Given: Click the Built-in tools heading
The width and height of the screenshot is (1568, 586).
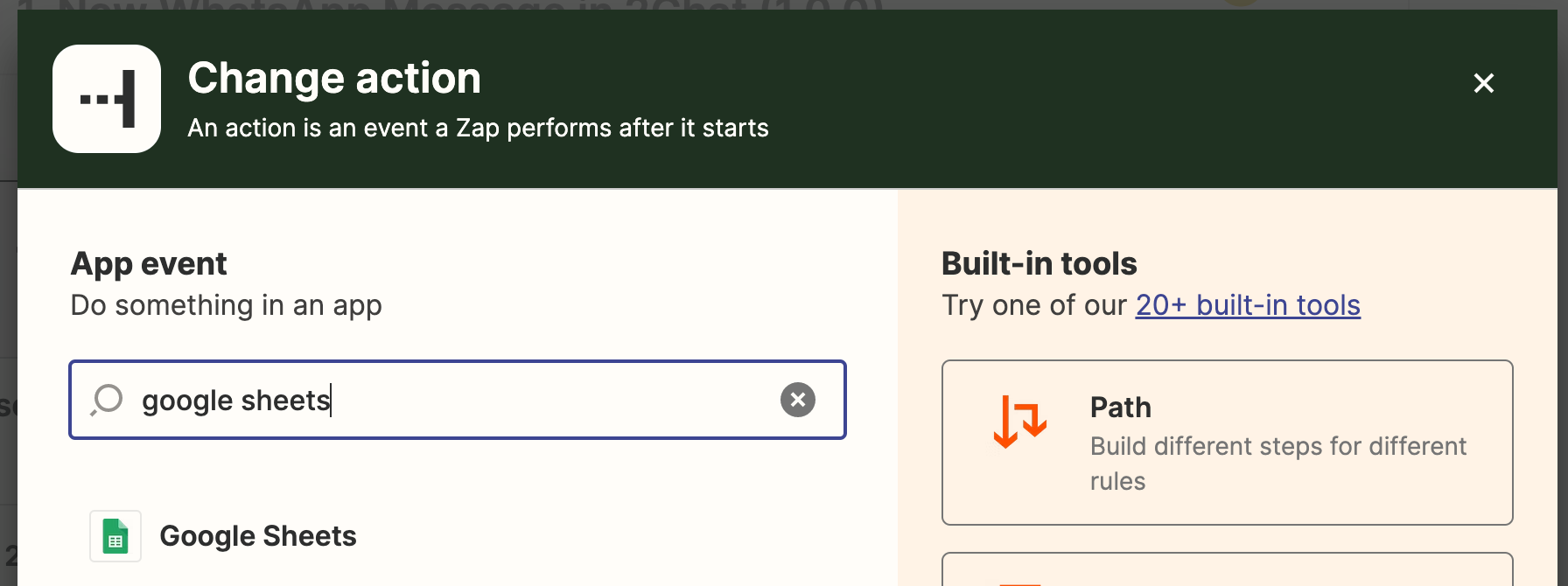Looking at the screenshot, I should point(1039,263).
